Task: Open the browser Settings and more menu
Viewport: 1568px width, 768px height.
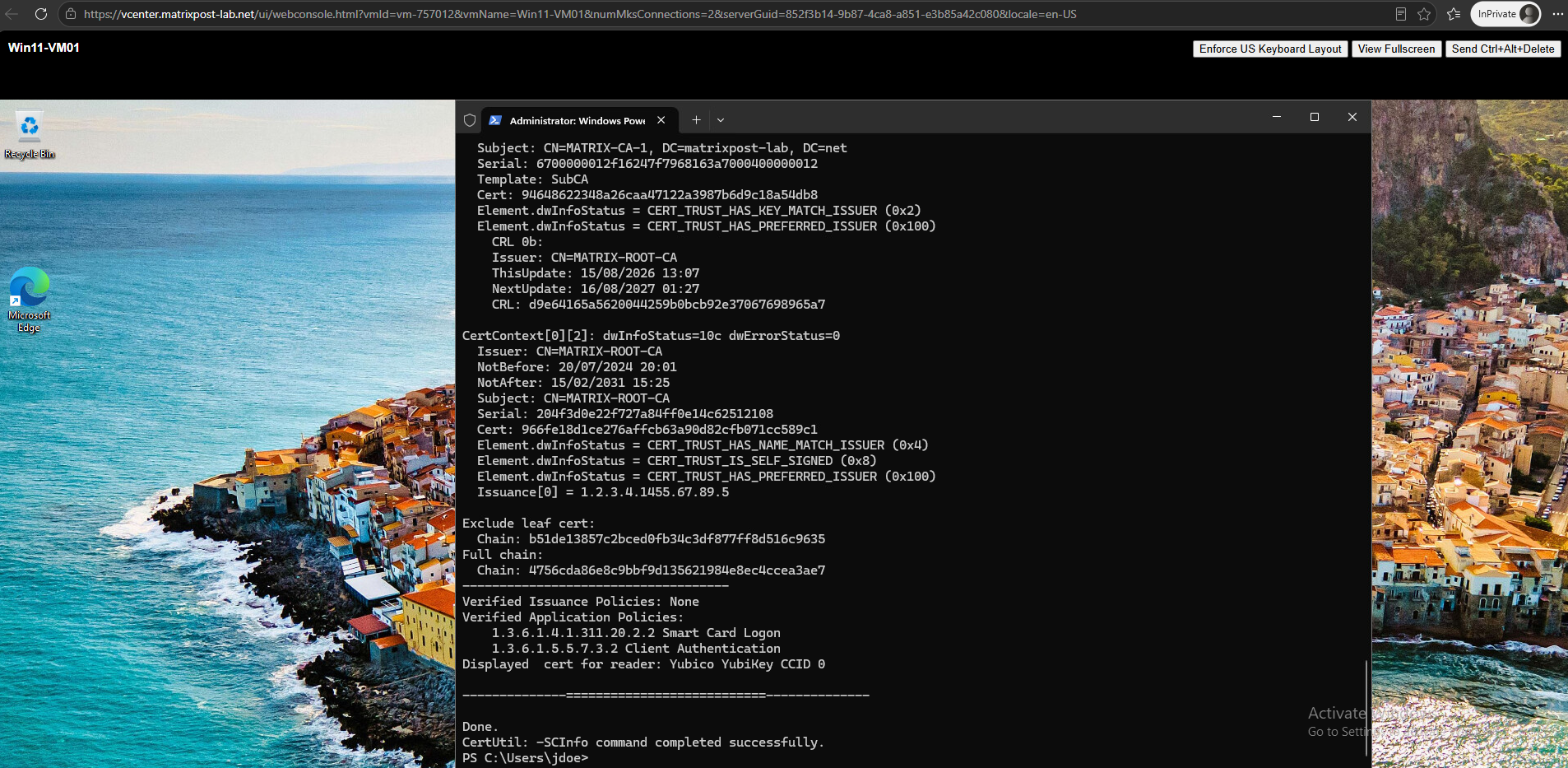Action: [x=1557, y=14]
